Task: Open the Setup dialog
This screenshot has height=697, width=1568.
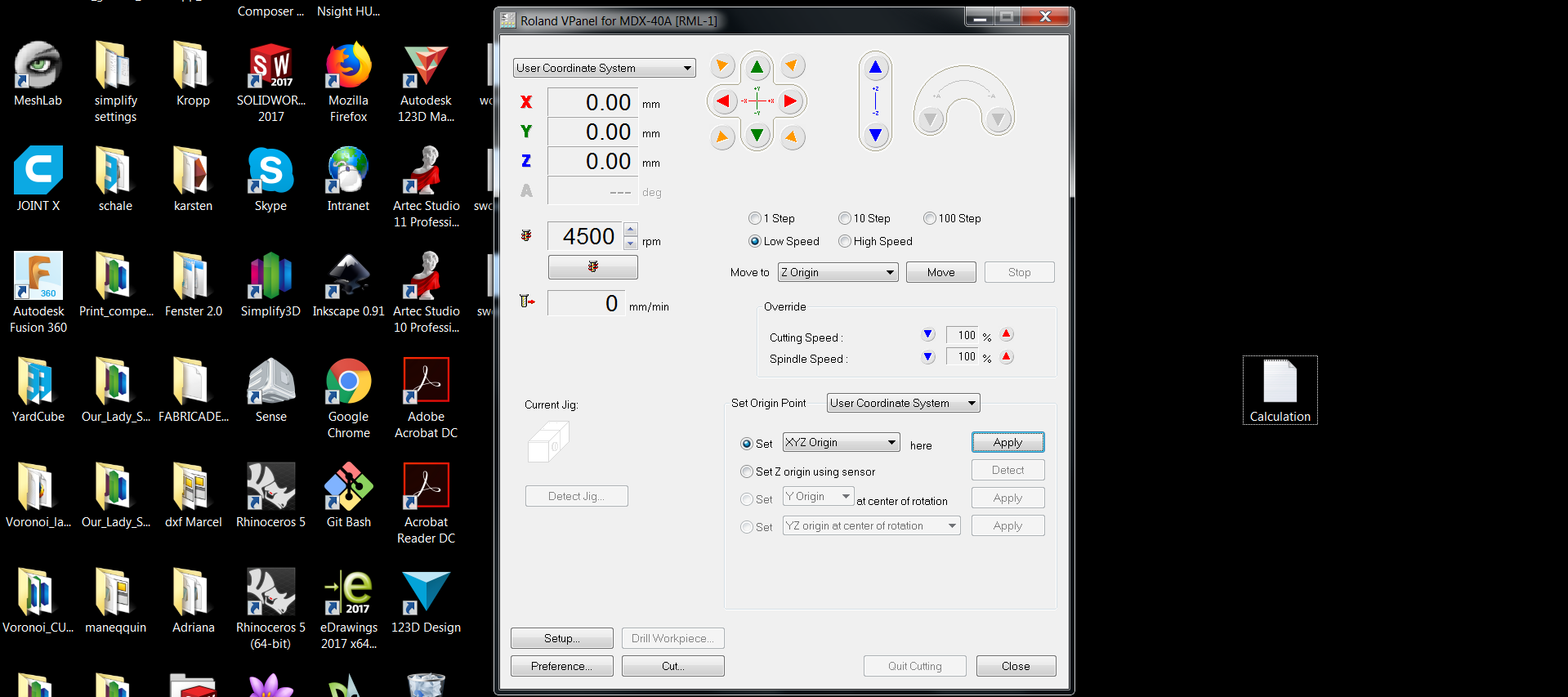Action: (x=562, y=638)
